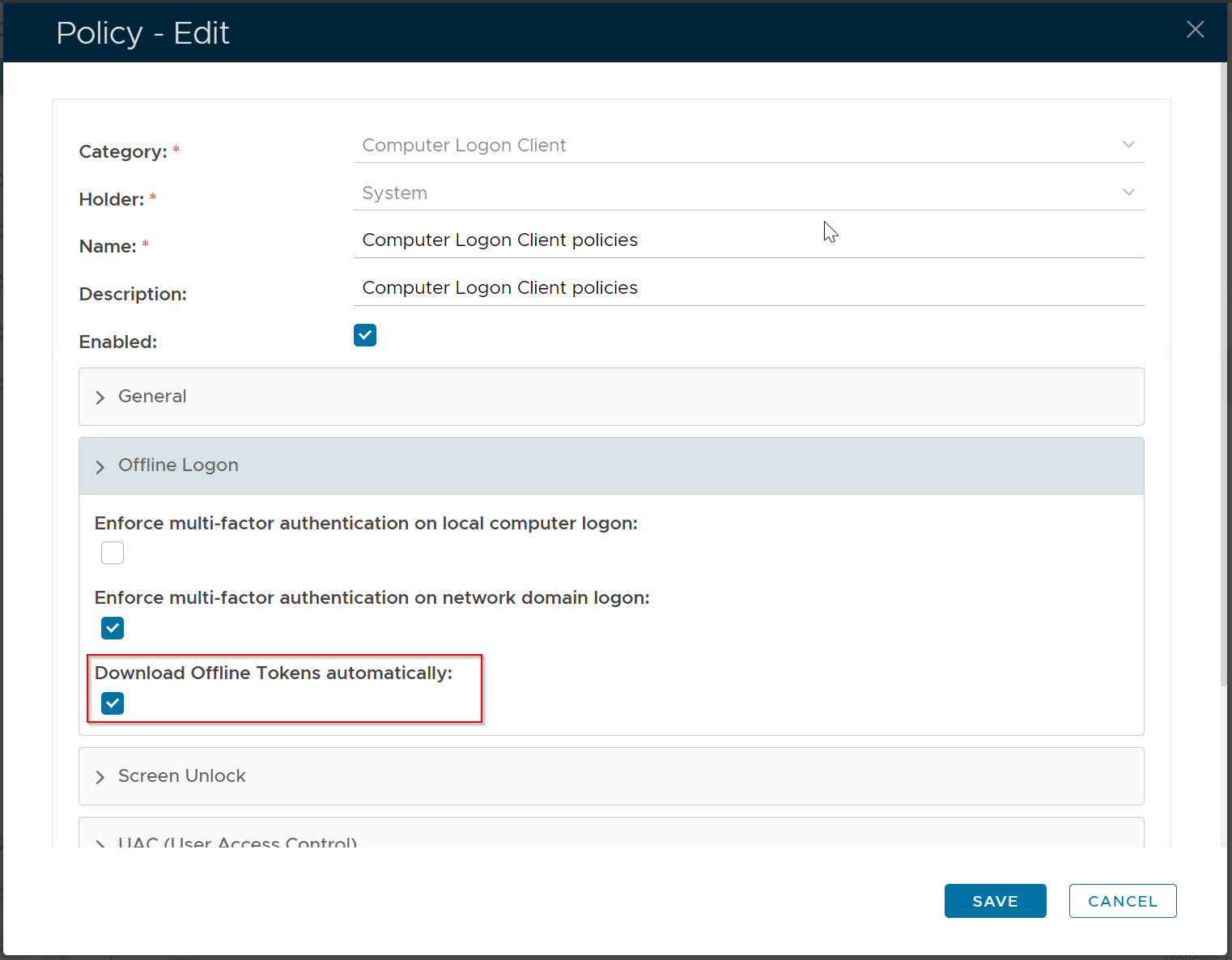Viewport: 1232px width, 960px height.
Task: Click the Description input field
Action: tap(747, 288)
